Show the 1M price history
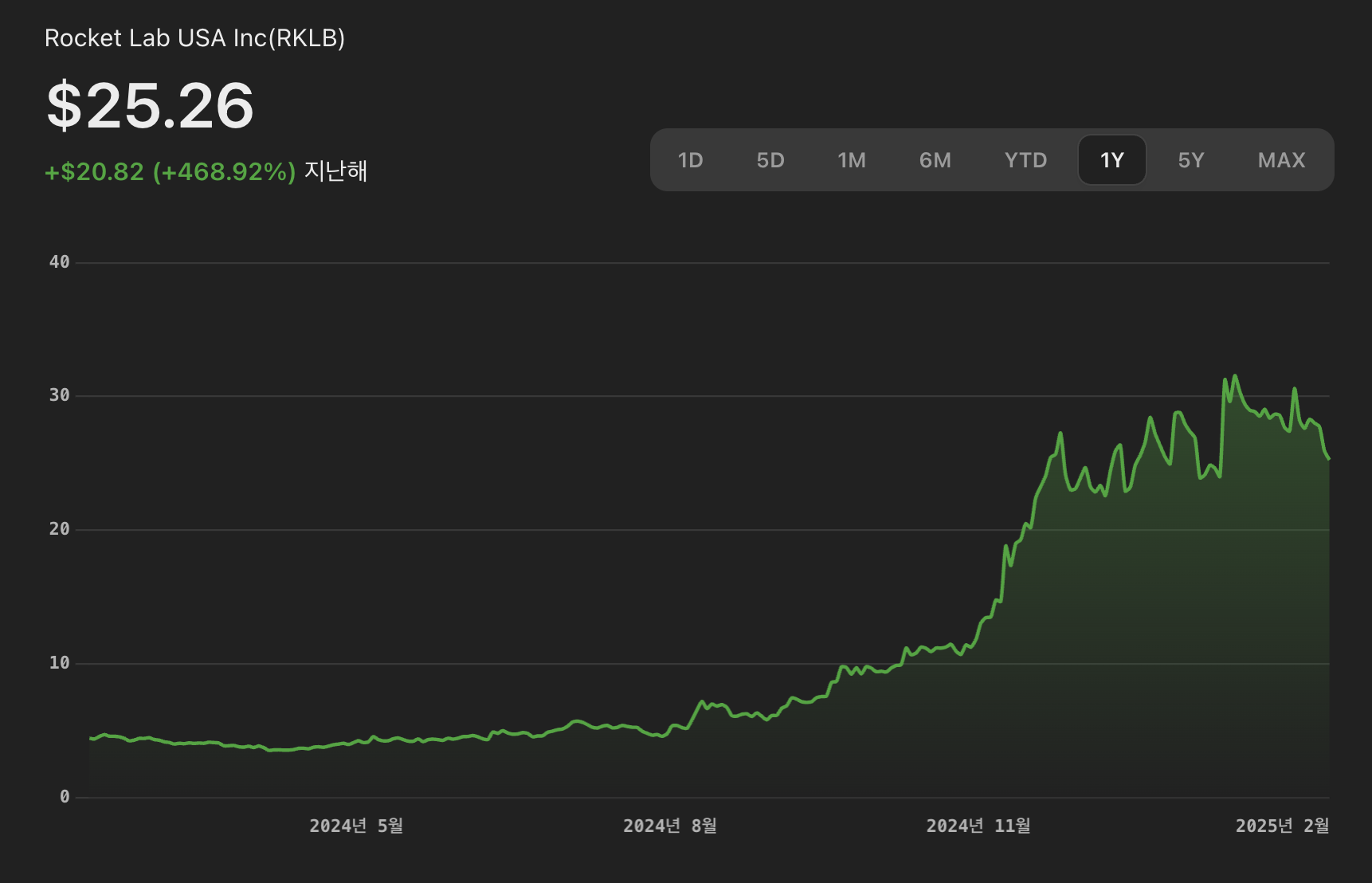The width and height of the screenshot is (1372, 883). pos(851,160)
